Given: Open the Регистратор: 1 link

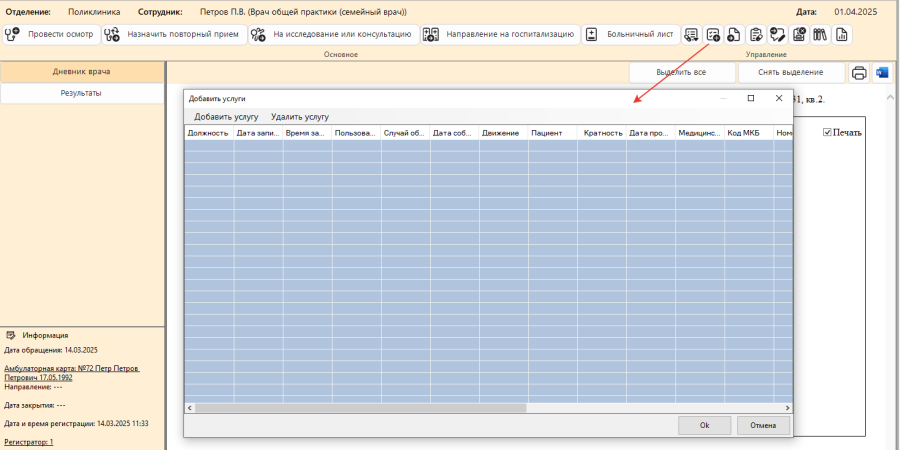Looking at the screenshot, I should point(29,442).
